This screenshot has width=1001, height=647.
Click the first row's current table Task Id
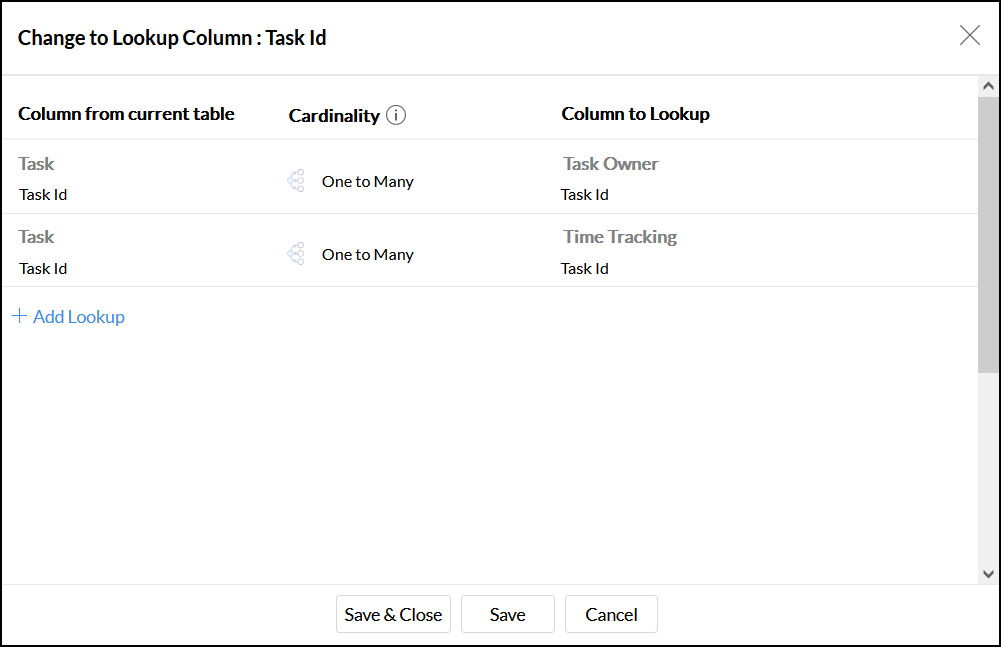pos(43,195)
